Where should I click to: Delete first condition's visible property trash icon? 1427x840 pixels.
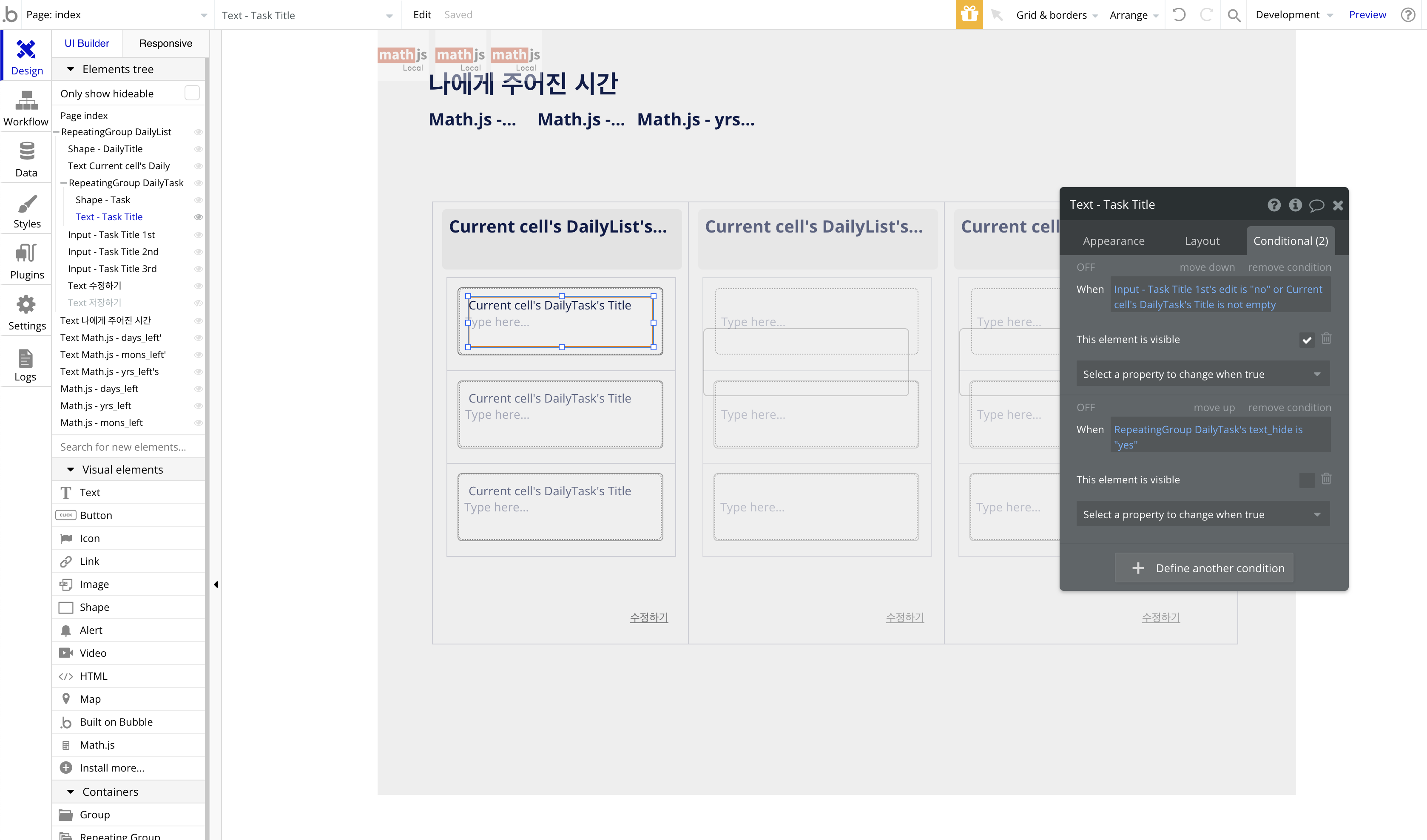pyautogui.click(x=1326, y=338)
